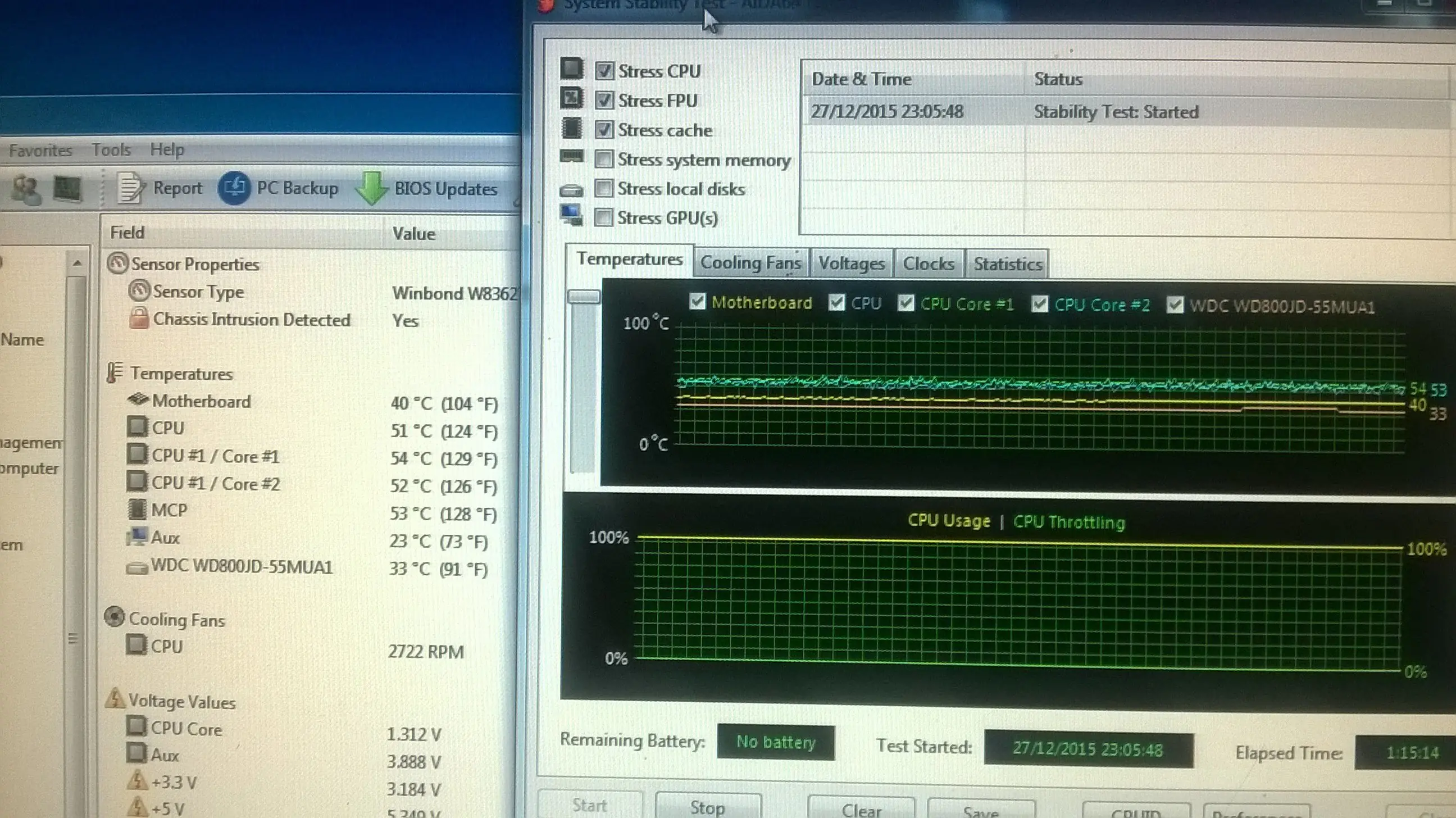Toggle CPU Core #2 graph checkbox

pyautogui.click(x=1039, y=304)
